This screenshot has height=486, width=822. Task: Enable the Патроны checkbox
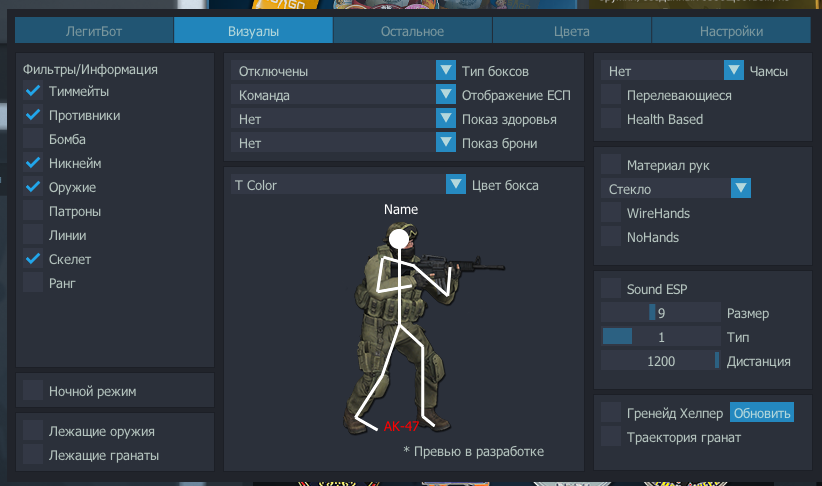[33, 211]
